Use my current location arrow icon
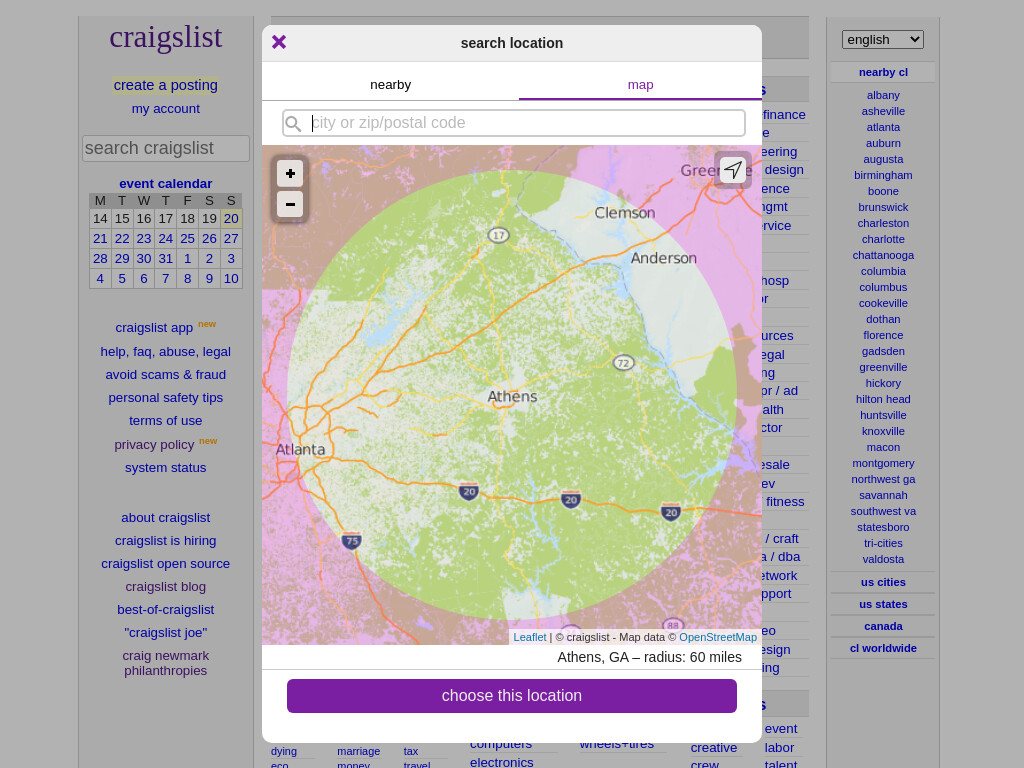Image resolution: width=1024 pixels, height=768 pixels. click(x=733, y=170)
